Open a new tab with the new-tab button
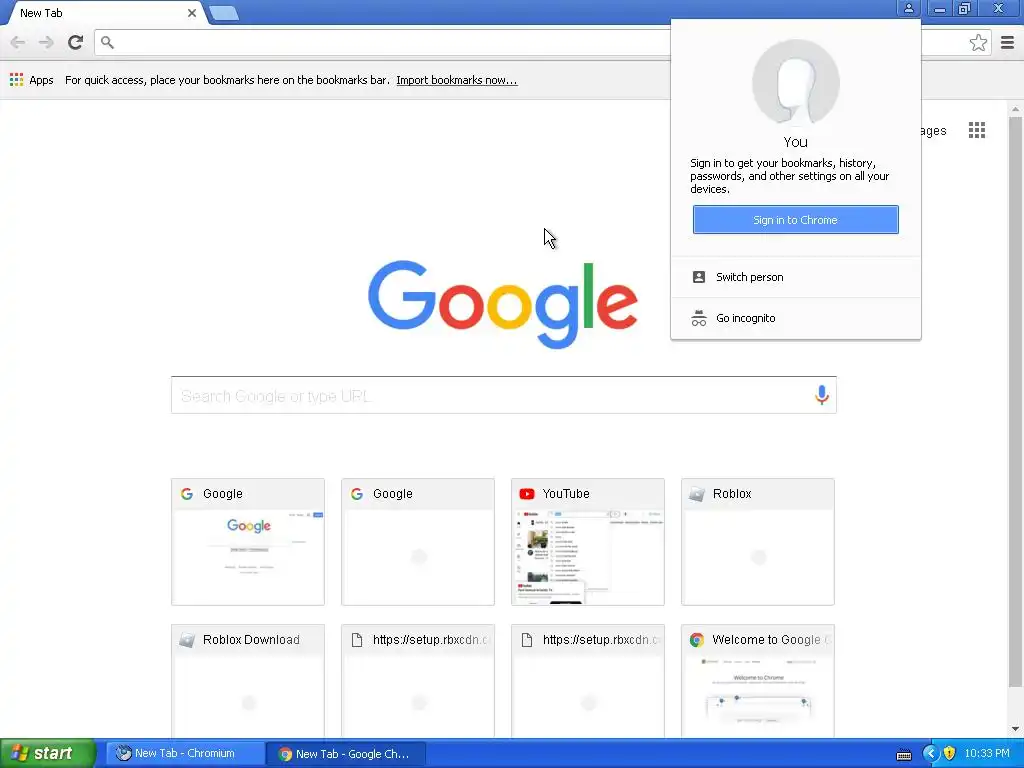This screenshot has height=768, width=1024. [224, 12]
